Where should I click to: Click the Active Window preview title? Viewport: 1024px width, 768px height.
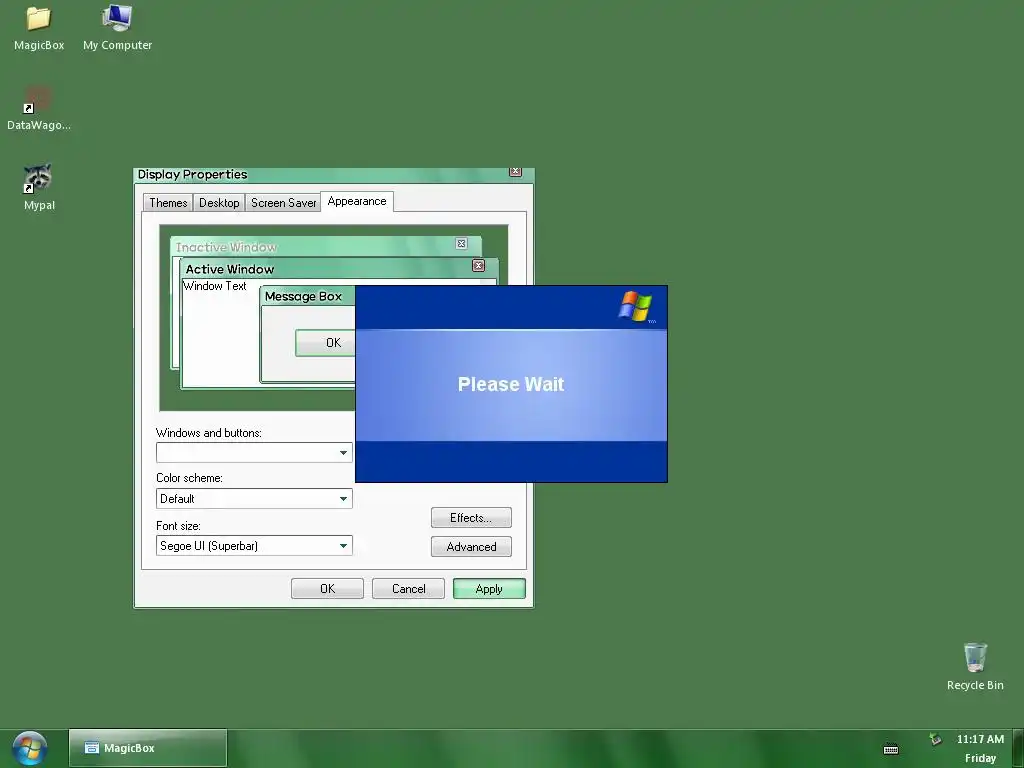point(230,269)
